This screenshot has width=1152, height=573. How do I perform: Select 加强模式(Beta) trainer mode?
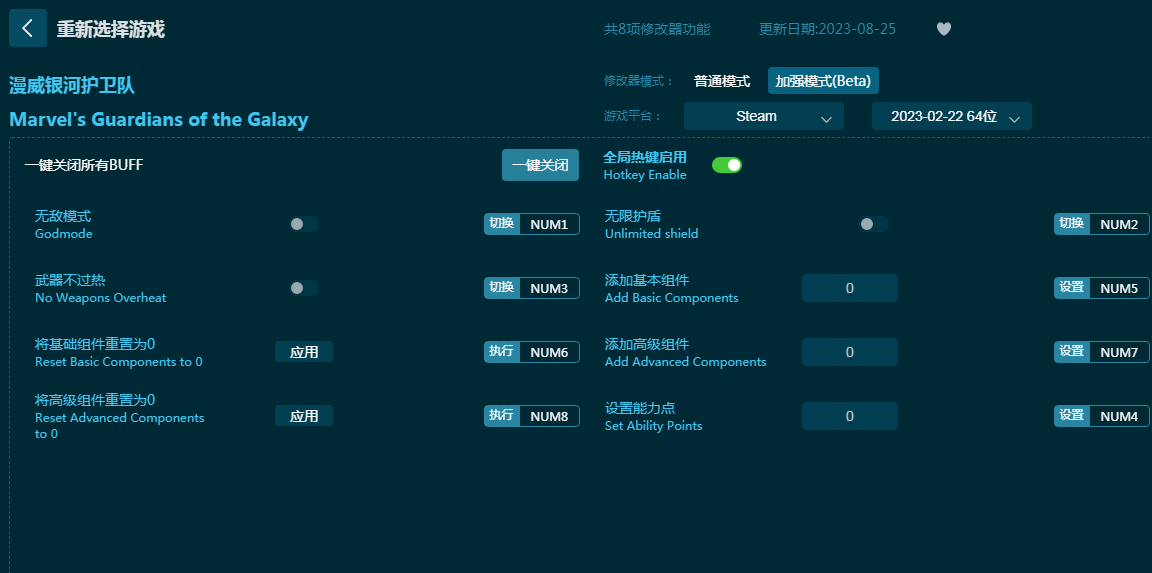[x=823, y=81]
